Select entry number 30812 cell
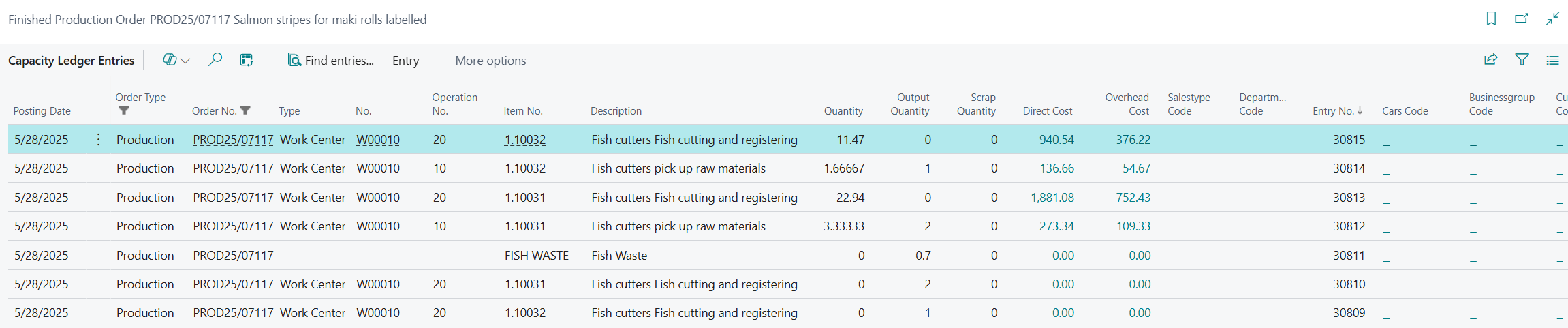Viewport: 1568px width, 328px height. tap(1349, 226)
